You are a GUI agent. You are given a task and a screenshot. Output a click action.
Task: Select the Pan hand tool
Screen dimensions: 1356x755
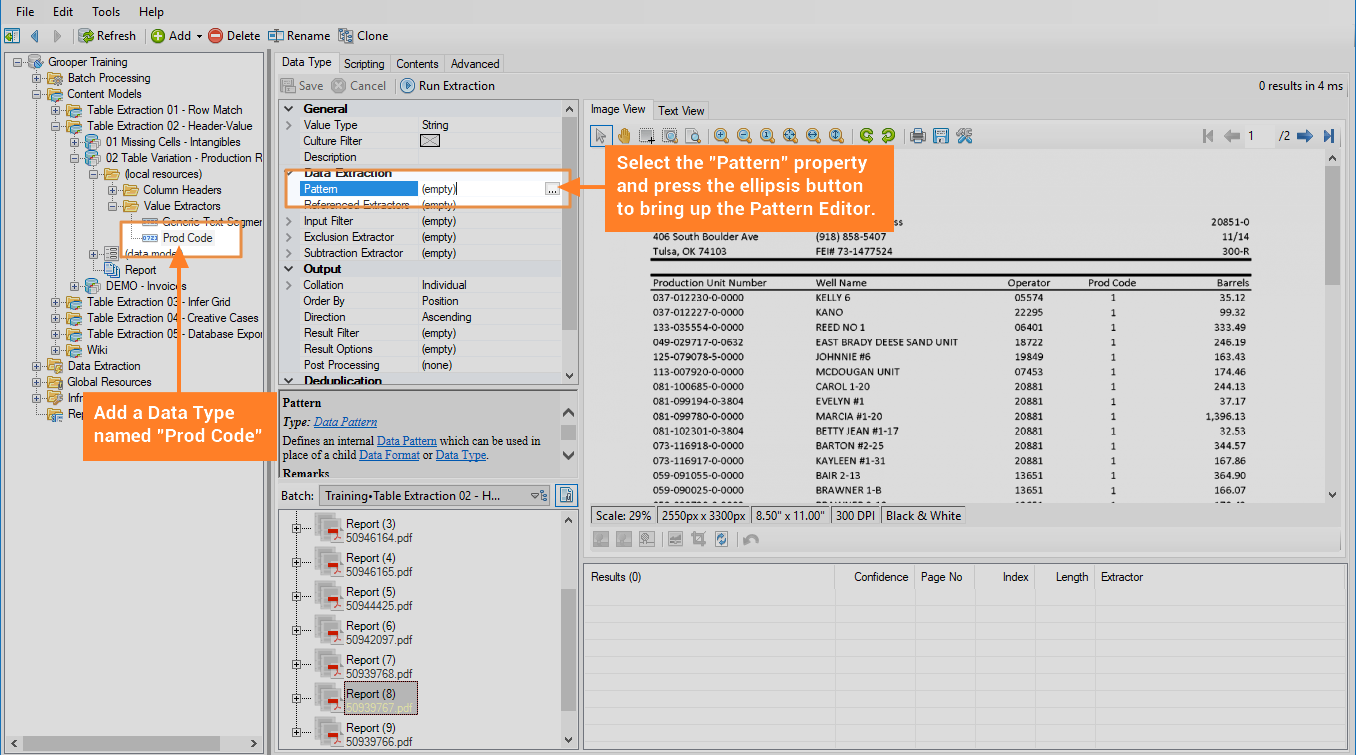624,136
